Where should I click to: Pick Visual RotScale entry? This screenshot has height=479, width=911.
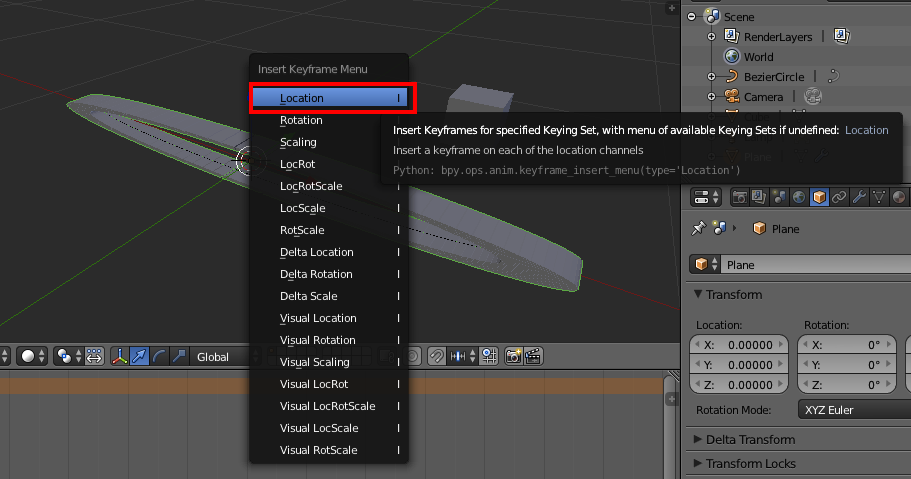[x=329, y=450]
